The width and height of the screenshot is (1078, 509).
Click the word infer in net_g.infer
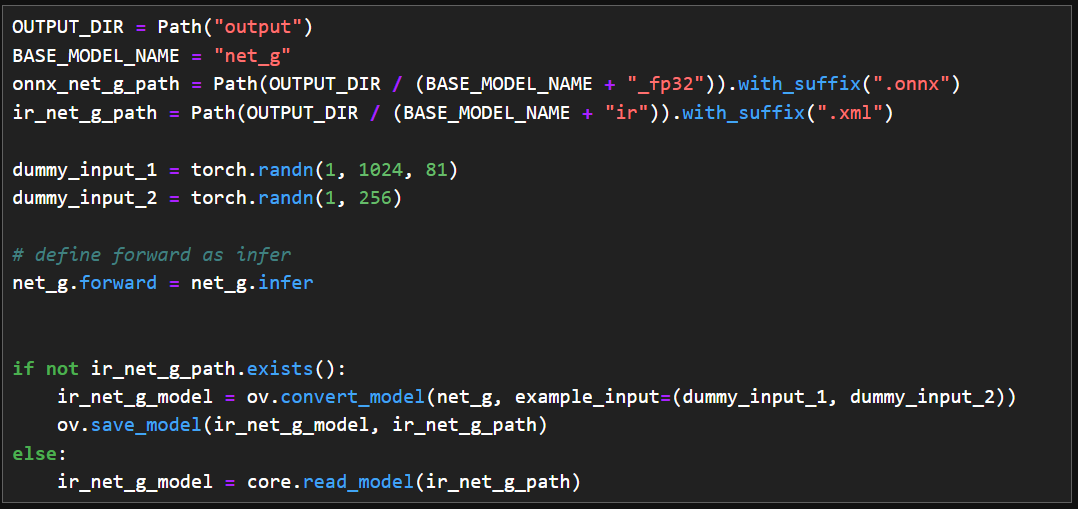(287, 283)
